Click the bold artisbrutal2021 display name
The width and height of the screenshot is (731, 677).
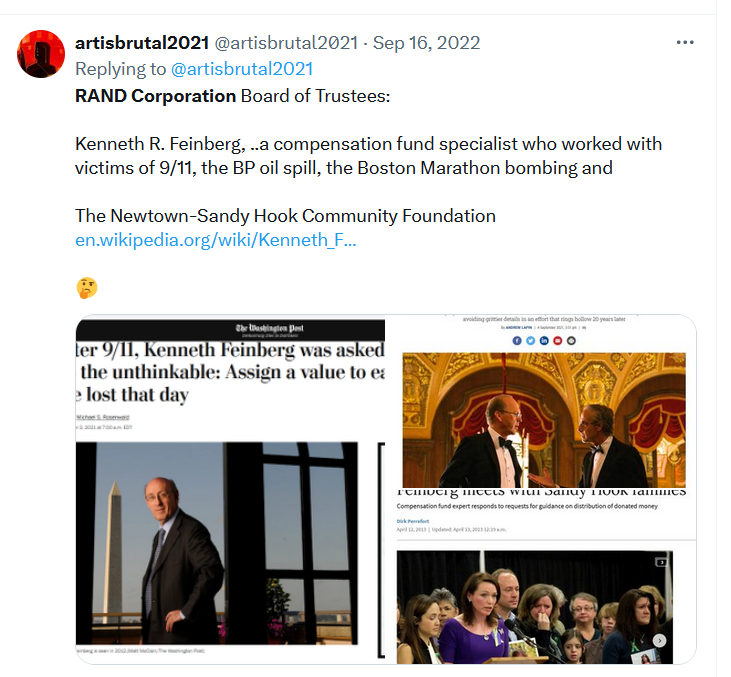142,43
